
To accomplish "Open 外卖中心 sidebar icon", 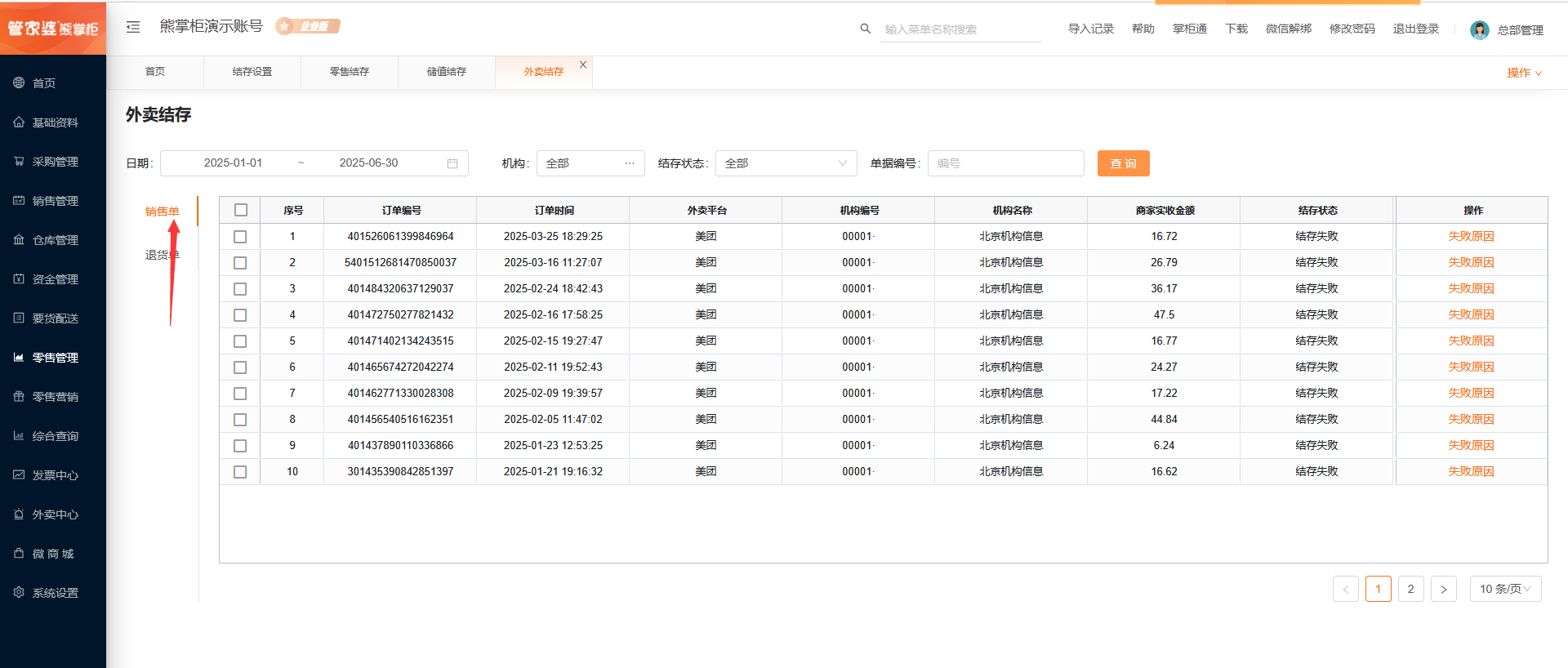I will tap(19, 514).
